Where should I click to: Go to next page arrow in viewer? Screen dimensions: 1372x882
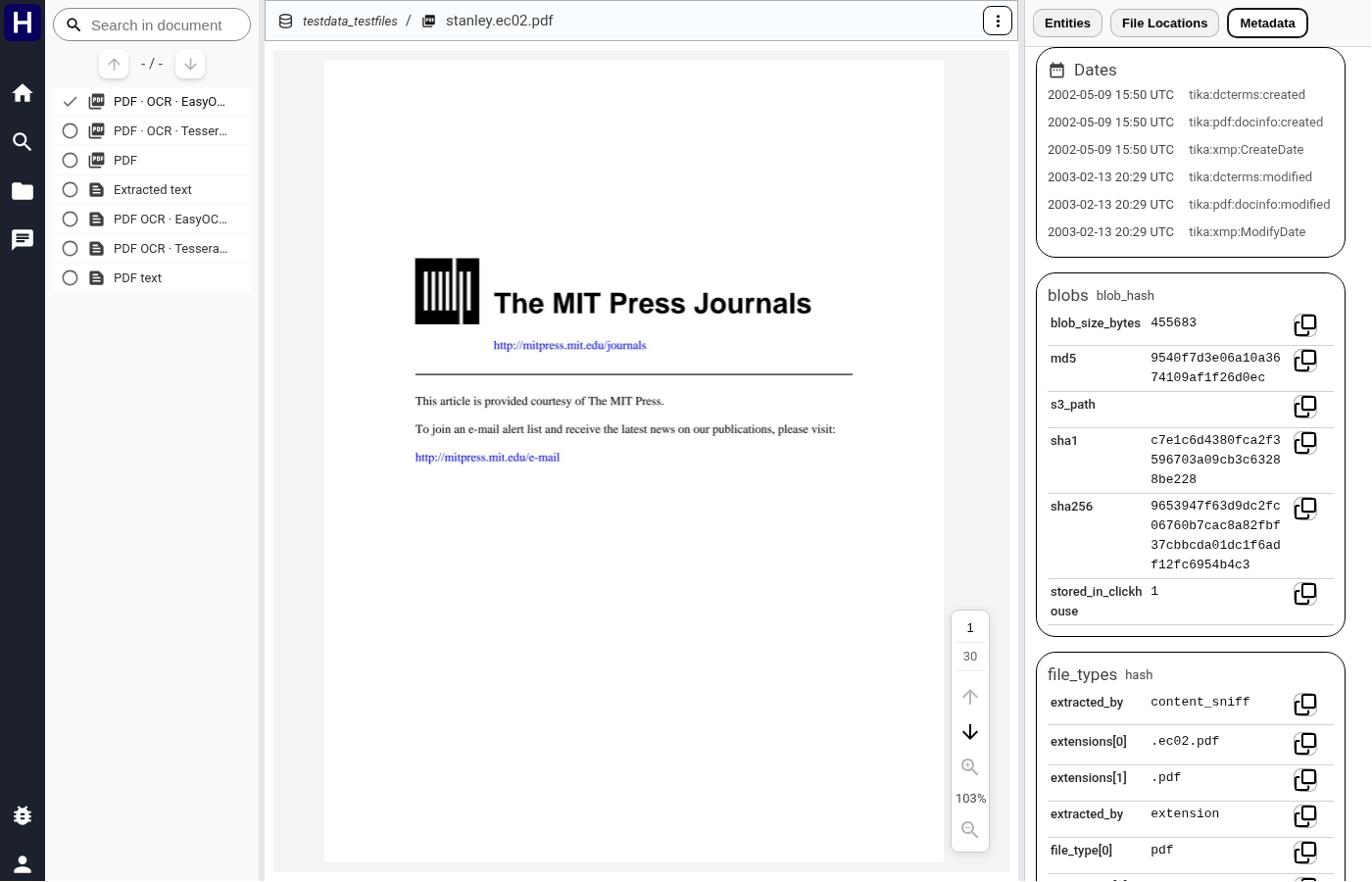pos(970,732)
